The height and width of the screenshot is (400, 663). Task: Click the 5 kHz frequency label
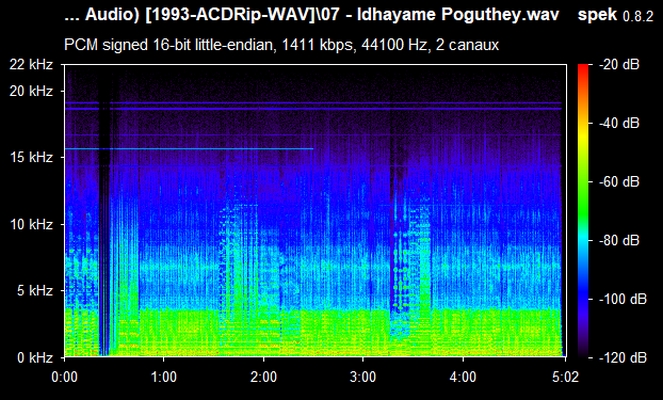[35, 290]
